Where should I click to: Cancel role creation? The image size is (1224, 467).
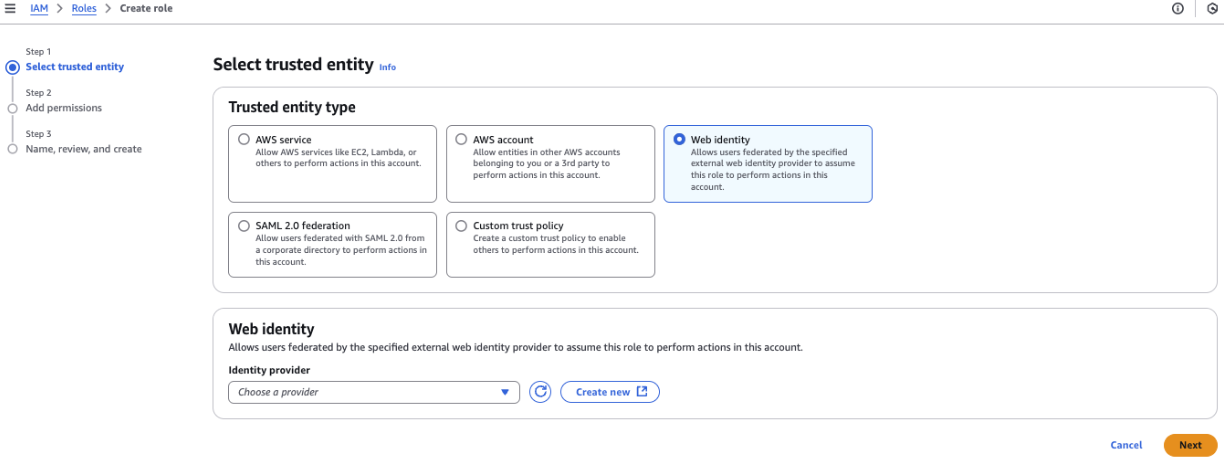pyautogui.click(x=1126, y=445)
